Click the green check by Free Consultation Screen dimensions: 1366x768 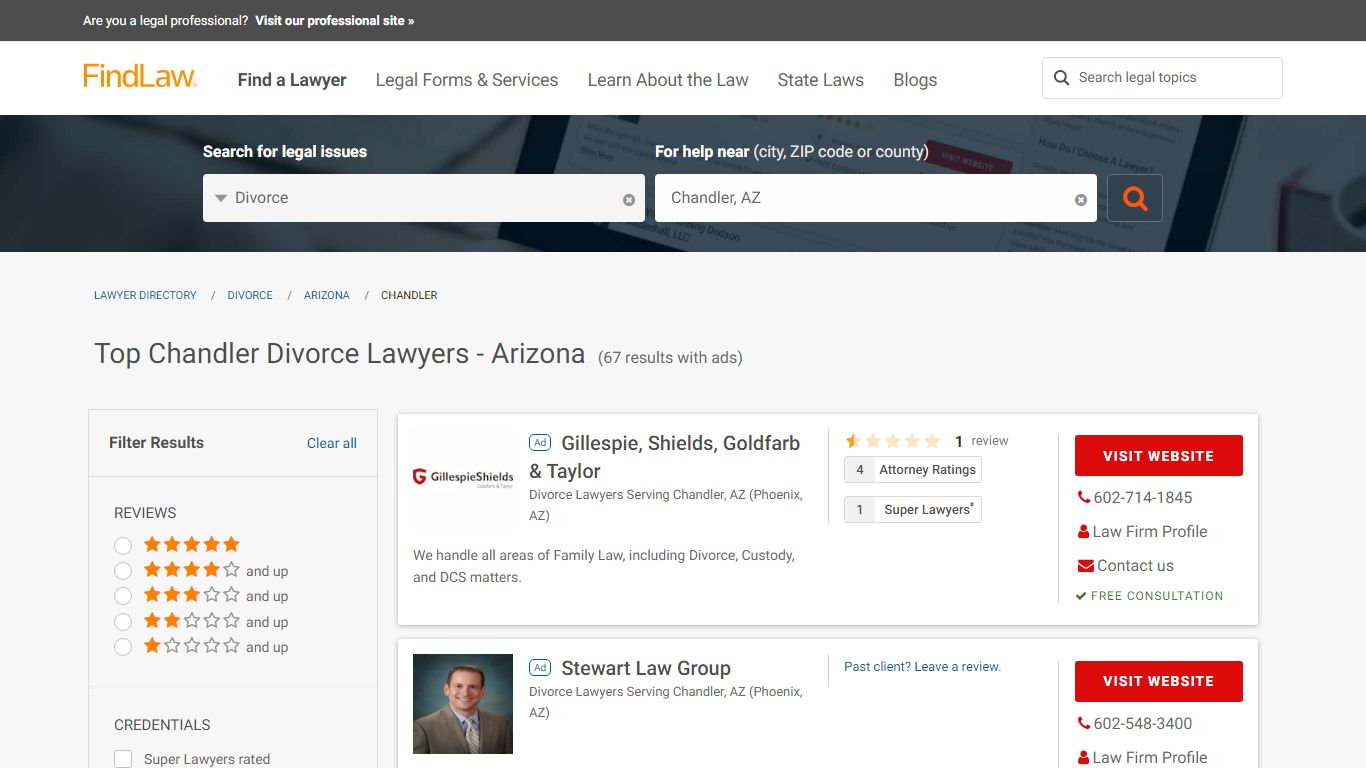click(1081, 596)
